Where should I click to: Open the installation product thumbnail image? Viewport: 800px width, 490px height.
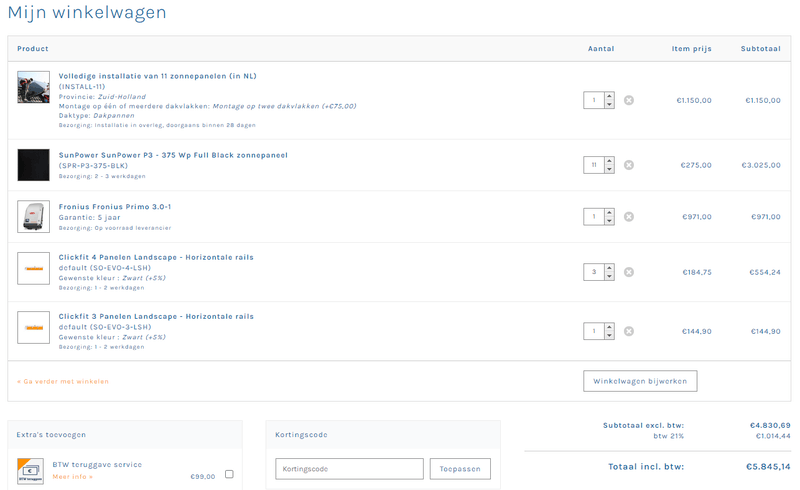(34, 87)
